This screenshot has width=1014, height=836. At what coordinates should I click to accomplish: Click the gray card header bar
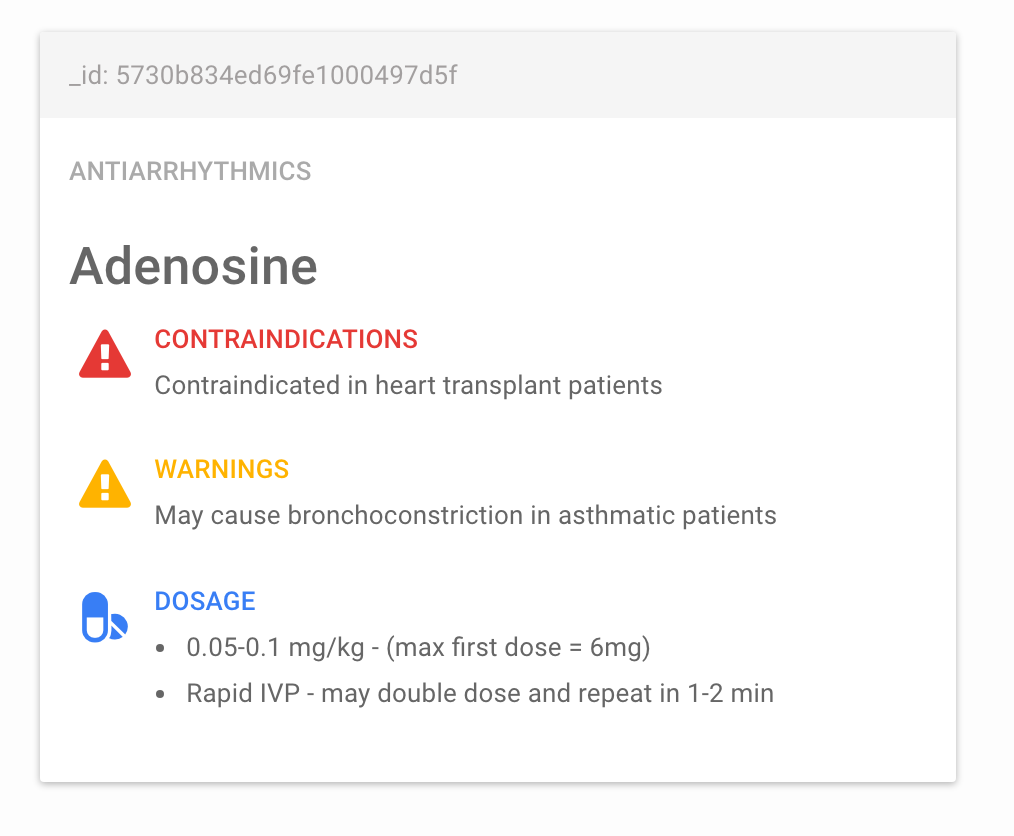498,75
